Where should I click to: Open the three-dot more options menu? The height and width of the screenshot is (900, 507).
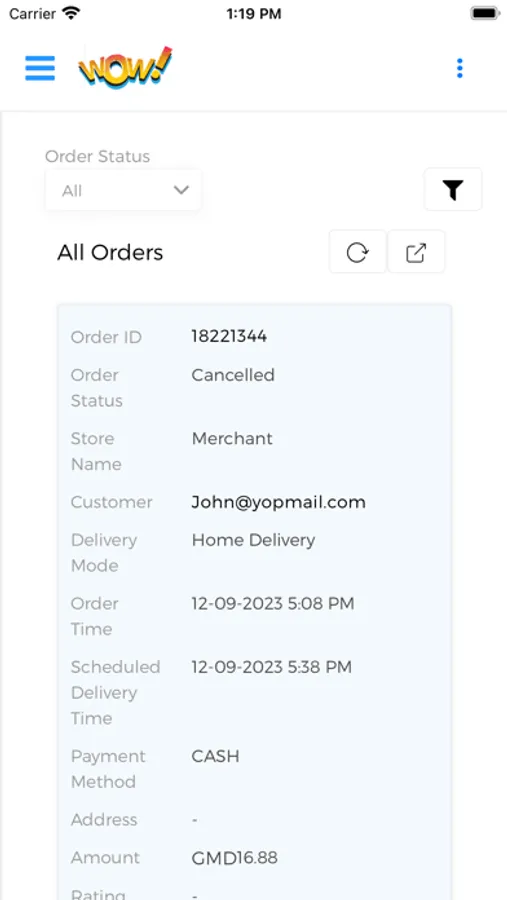(x=459, y=68)
